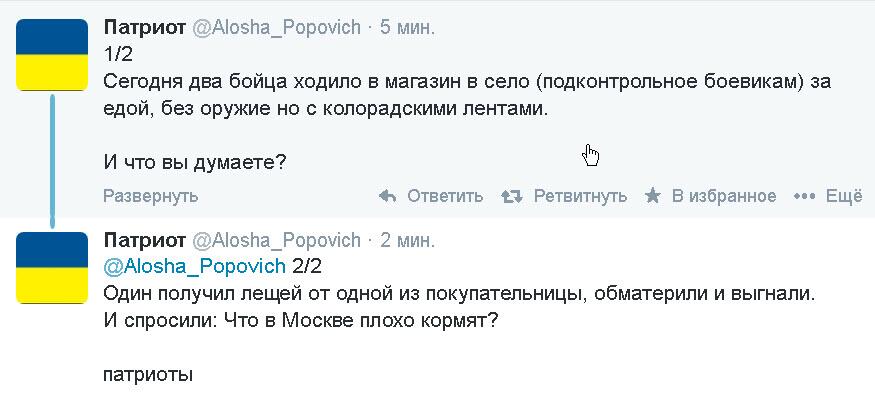Expand the tweet via Развернуть

pyautogui.click(x=151, y=196)
